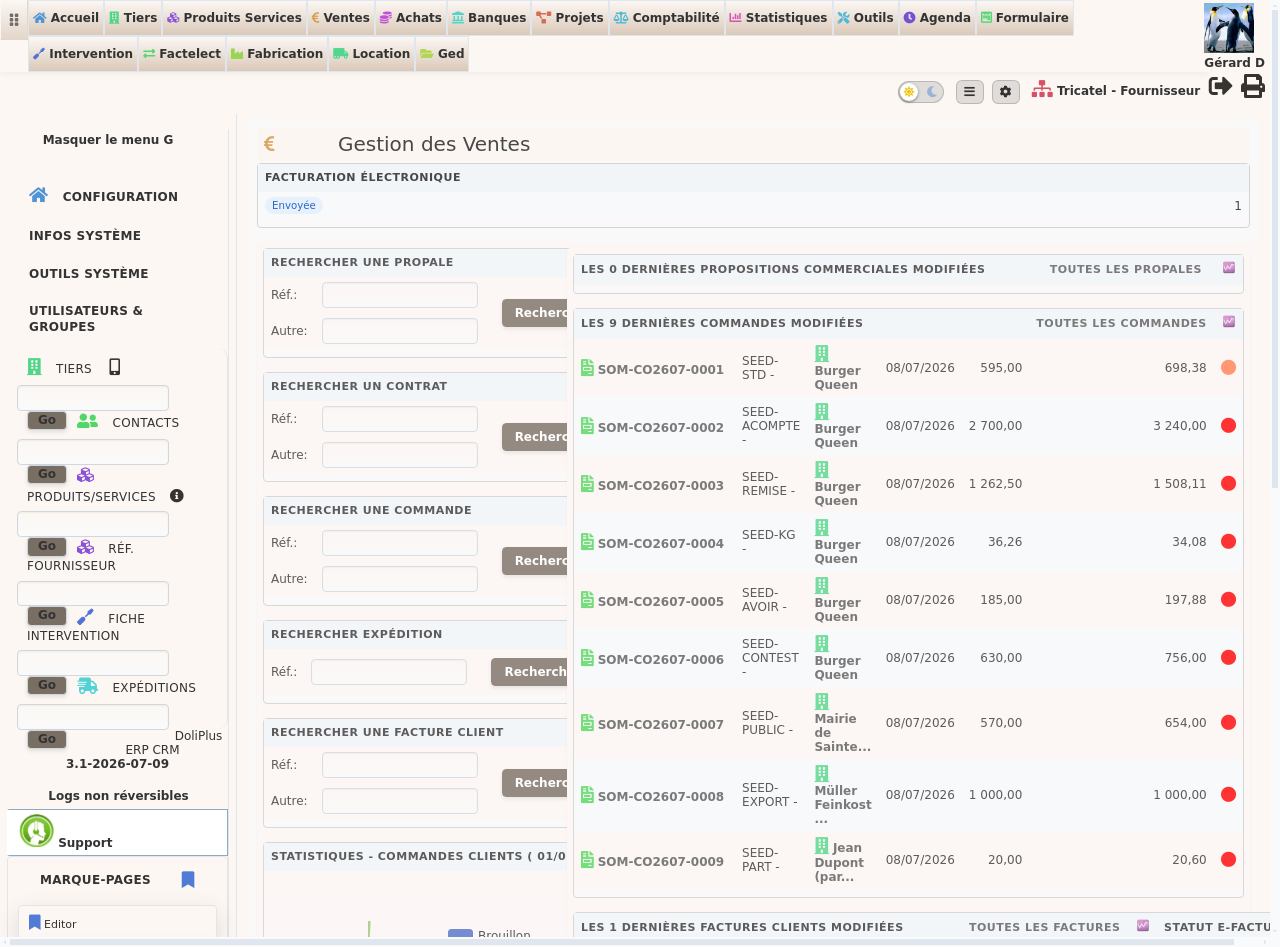The image size is (1280, 947).
Task: Click the orange status dot for SOM-CO2607-0001
Action: click(1228, 368)
